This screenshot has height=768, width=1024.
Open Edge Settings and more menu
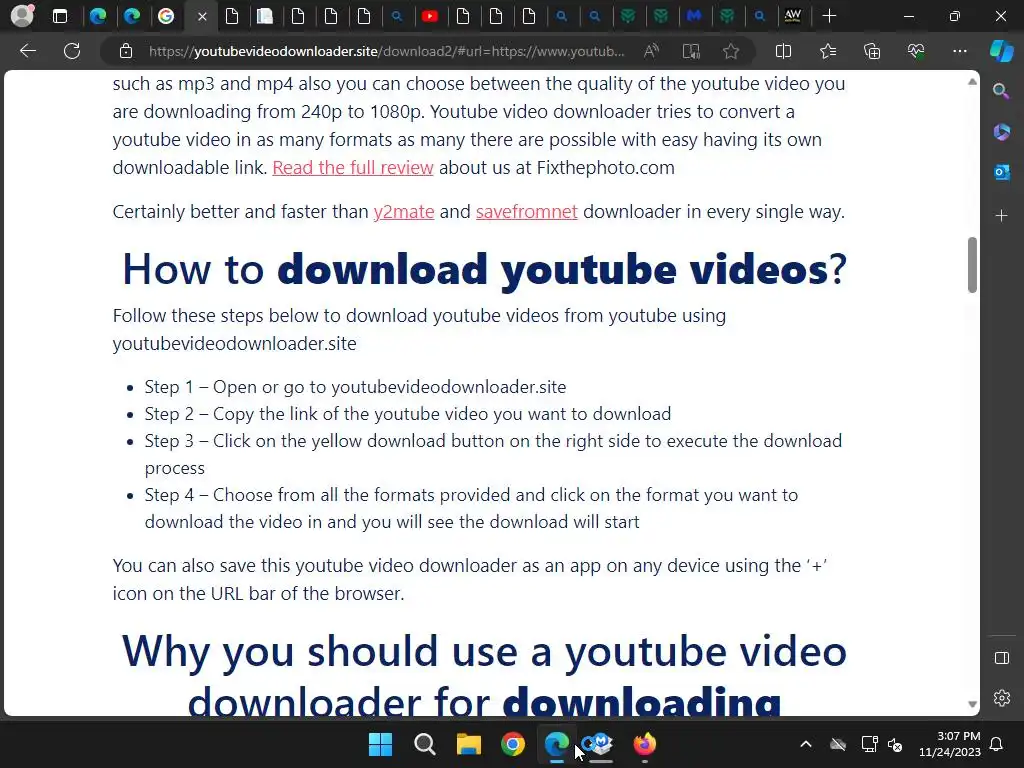pyautogui.click(x=959, y=51)
